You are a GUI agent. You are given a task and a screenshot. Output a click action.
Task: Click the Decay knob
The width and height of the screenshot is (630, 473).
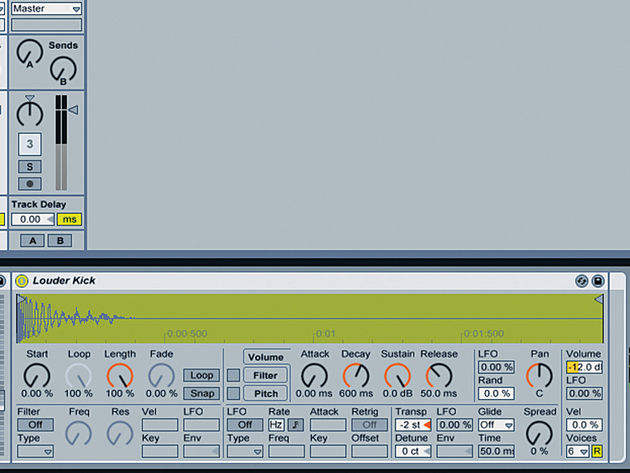click(x=356, y=376)
